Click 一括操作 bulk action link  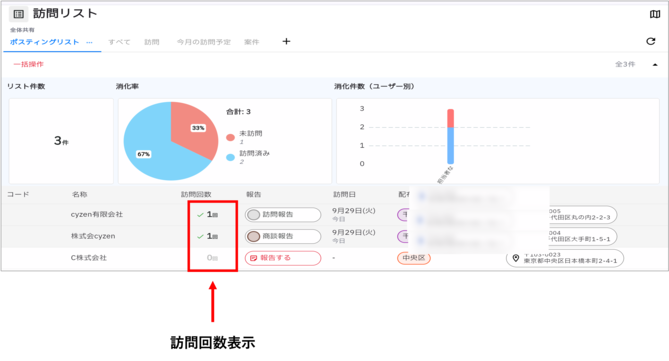tap(28, 64)
